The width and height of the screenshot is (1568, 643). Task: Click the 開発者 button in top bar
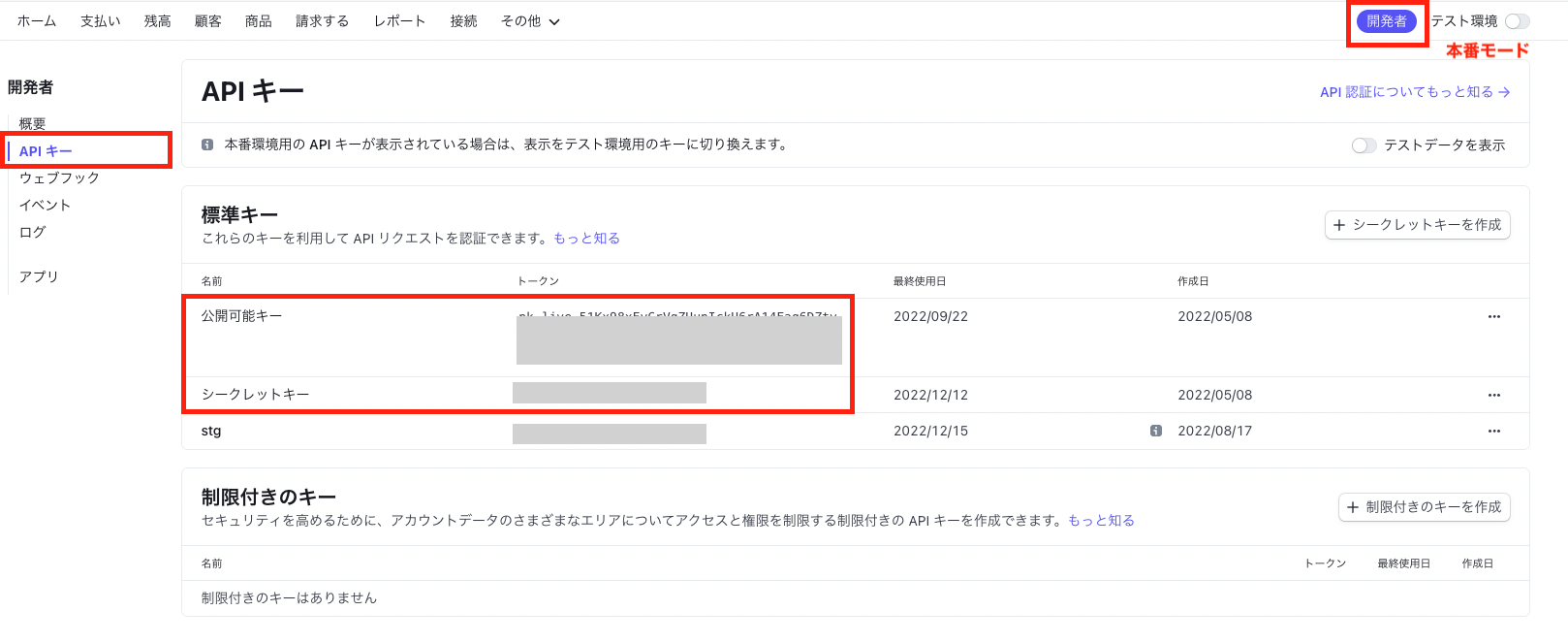1387,21
